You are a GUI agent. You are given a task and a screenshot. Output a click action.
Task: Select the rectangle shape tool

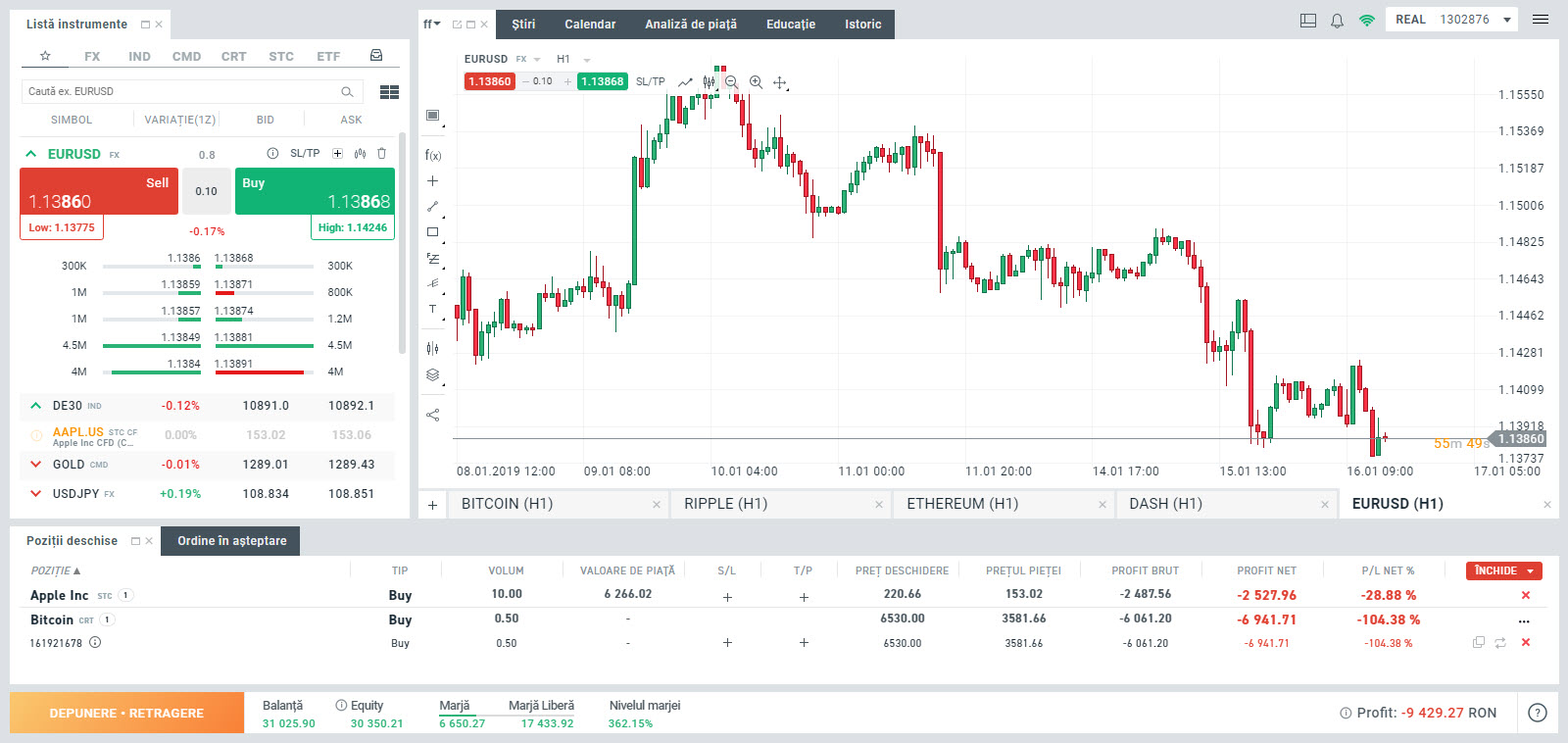pos(432,232)
